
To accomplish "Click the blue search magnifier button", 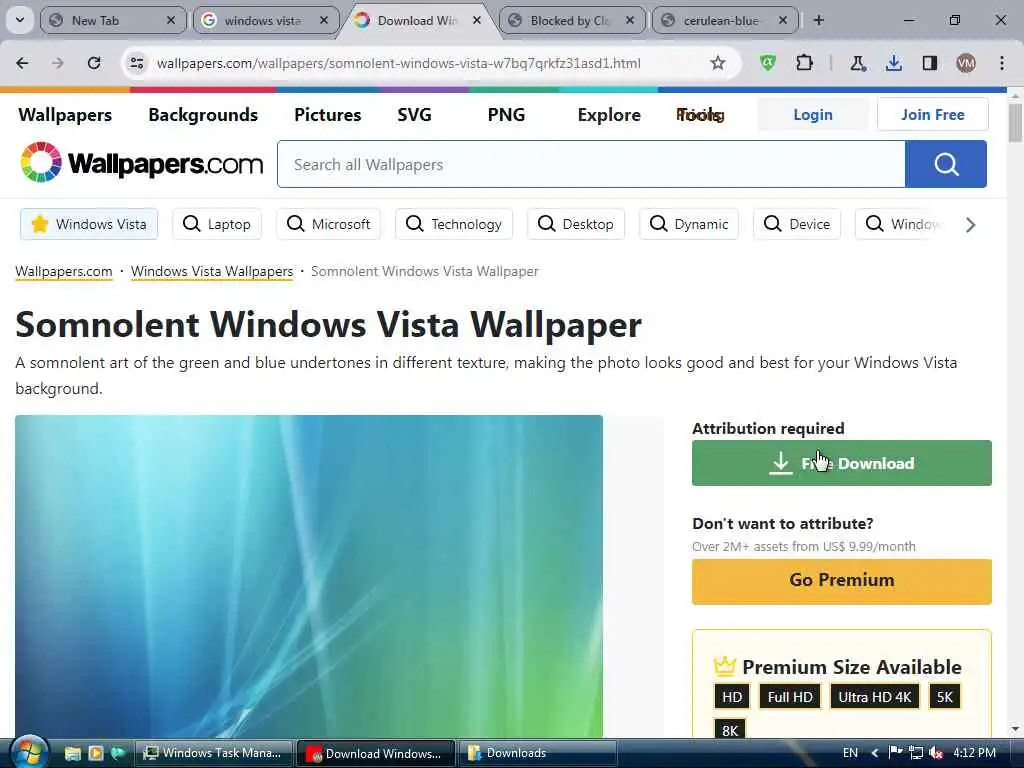I will pyautogui.click(x=946, y=164).
